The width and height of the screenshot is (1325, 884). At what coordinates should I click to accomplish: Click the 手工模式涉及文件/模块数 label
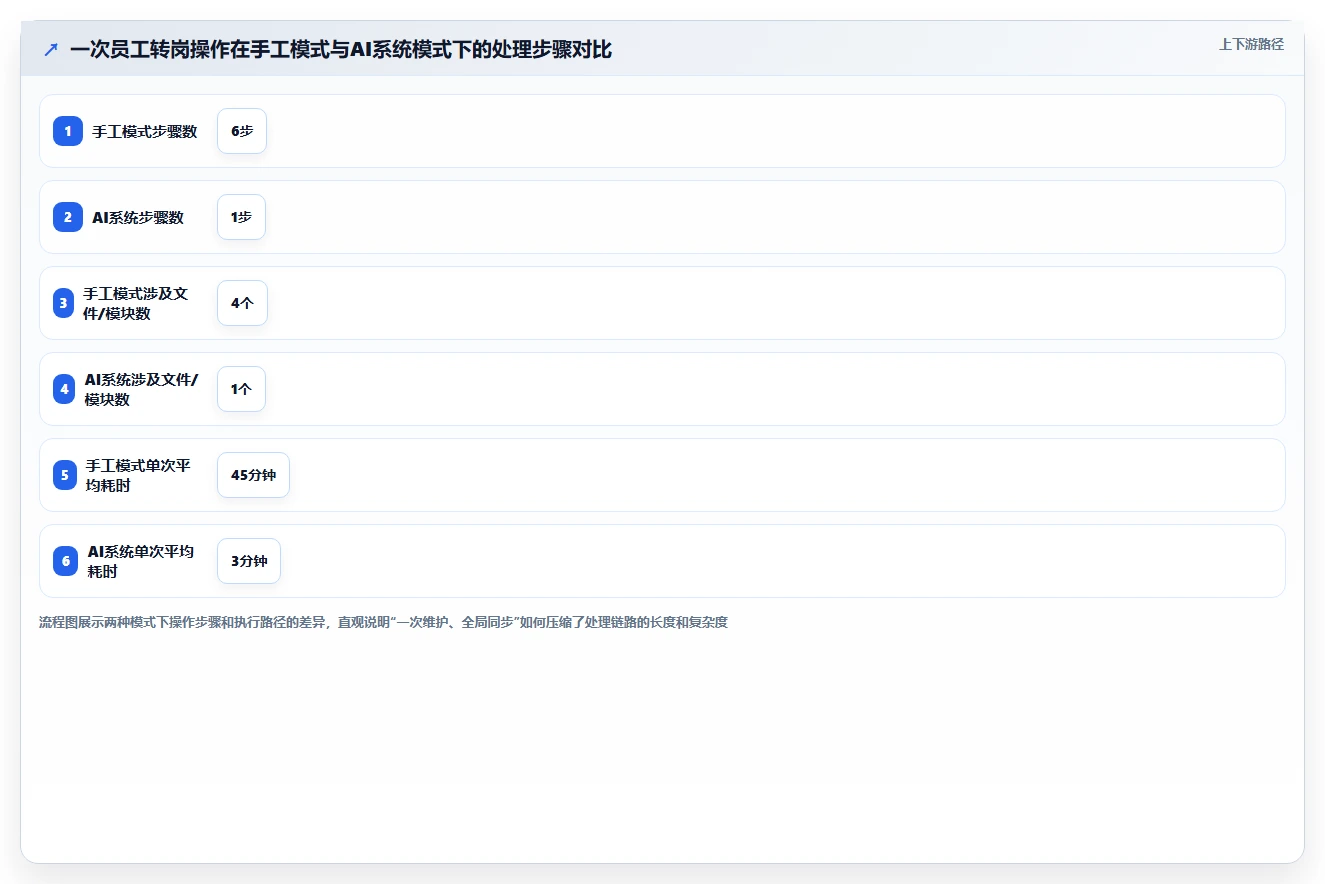136,303
